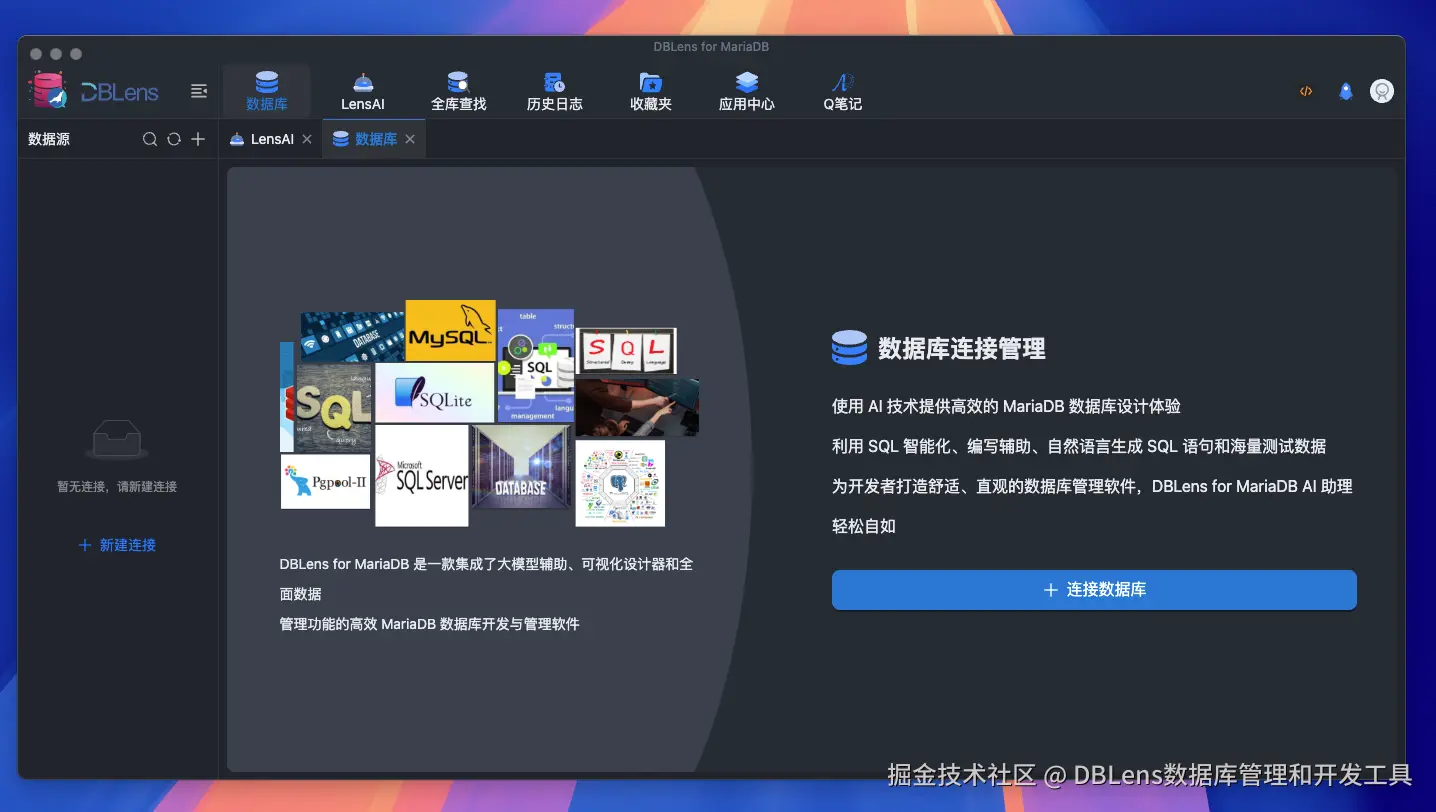
Task: Open Q笔记 notes tool
Action: coord(843,91)
